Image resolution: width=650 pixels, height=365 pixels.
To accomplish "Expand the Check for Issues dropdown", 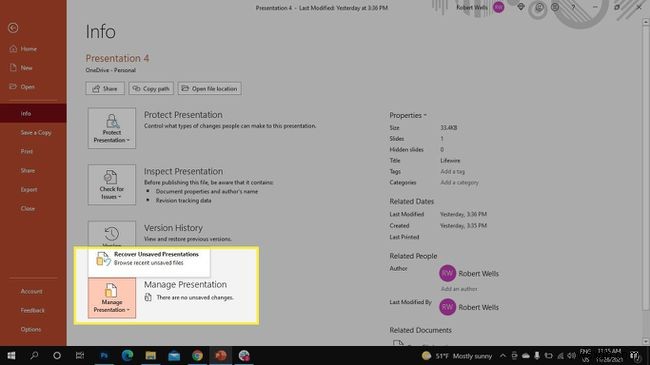I will click(x=112, y=185).
